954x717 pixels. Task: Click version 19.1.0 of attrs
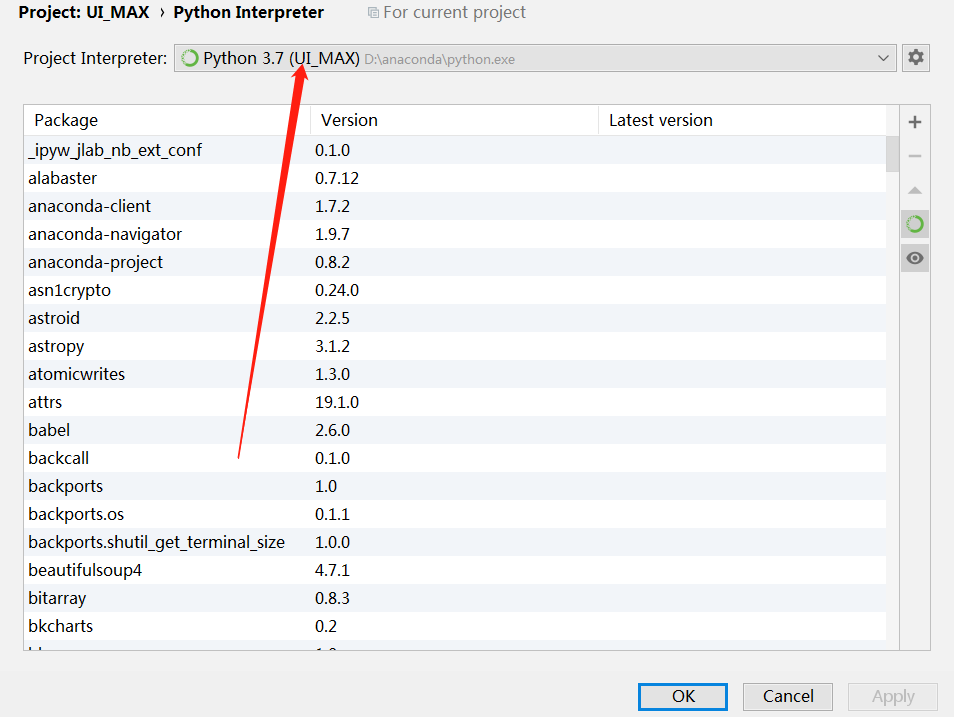point(336,402)
